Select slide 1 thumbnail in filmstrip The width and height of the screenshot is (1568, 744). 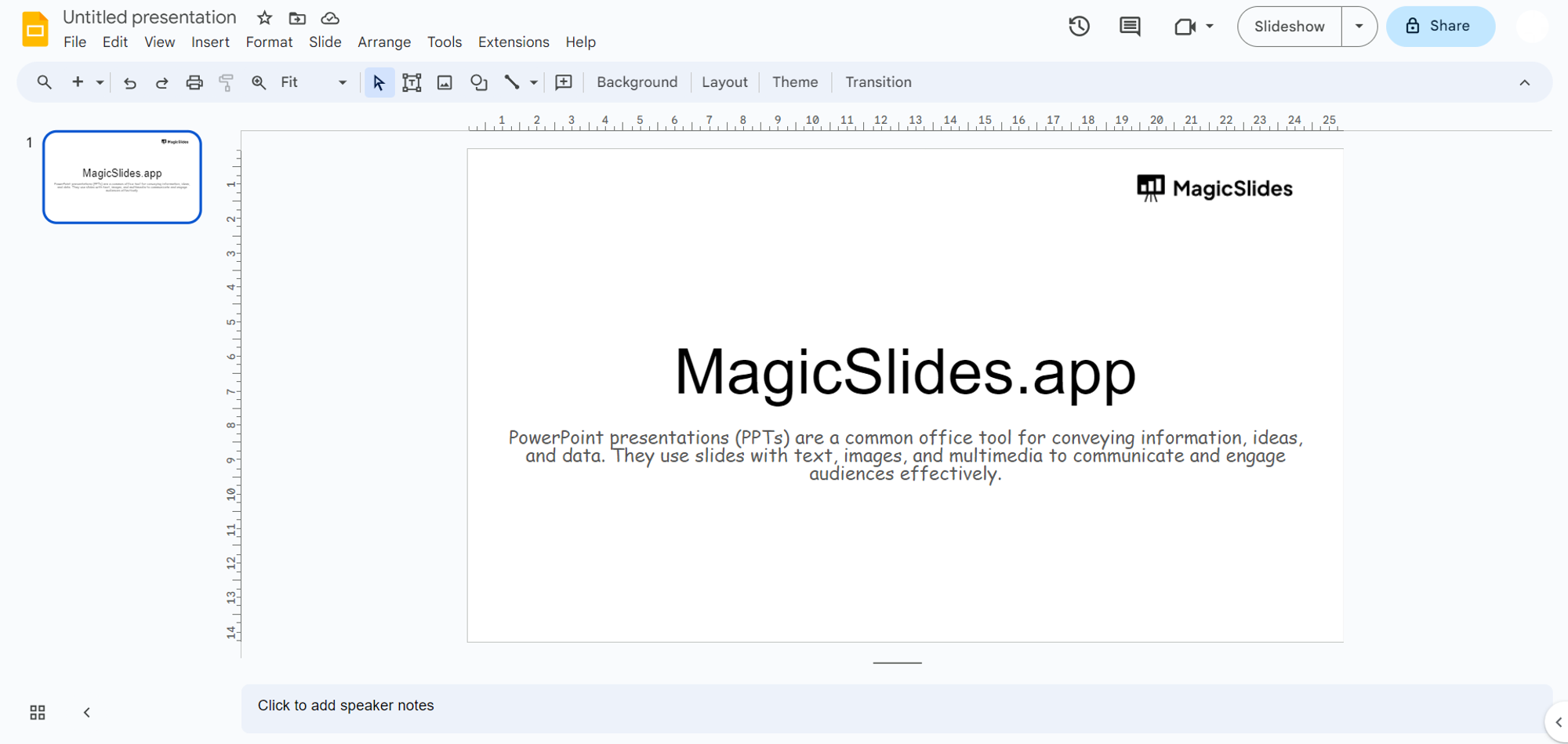122,177
